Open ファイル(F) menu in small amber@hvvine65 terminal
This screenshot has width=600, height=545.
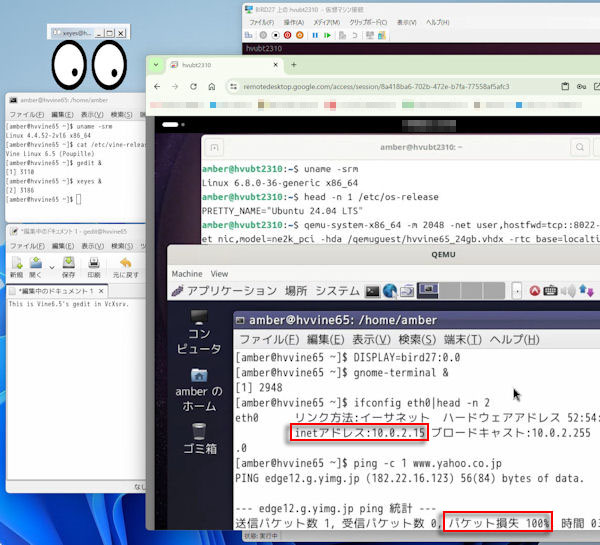(26, 114)
